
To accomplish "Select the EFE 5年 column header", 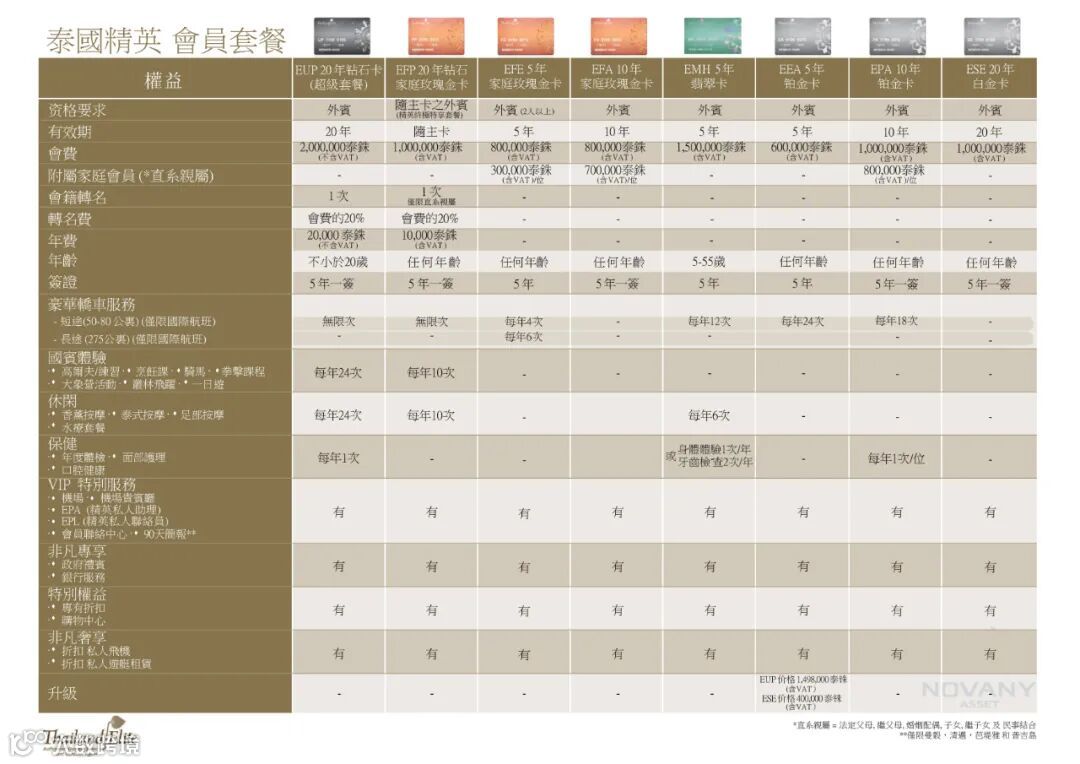I will click(524, 78).
